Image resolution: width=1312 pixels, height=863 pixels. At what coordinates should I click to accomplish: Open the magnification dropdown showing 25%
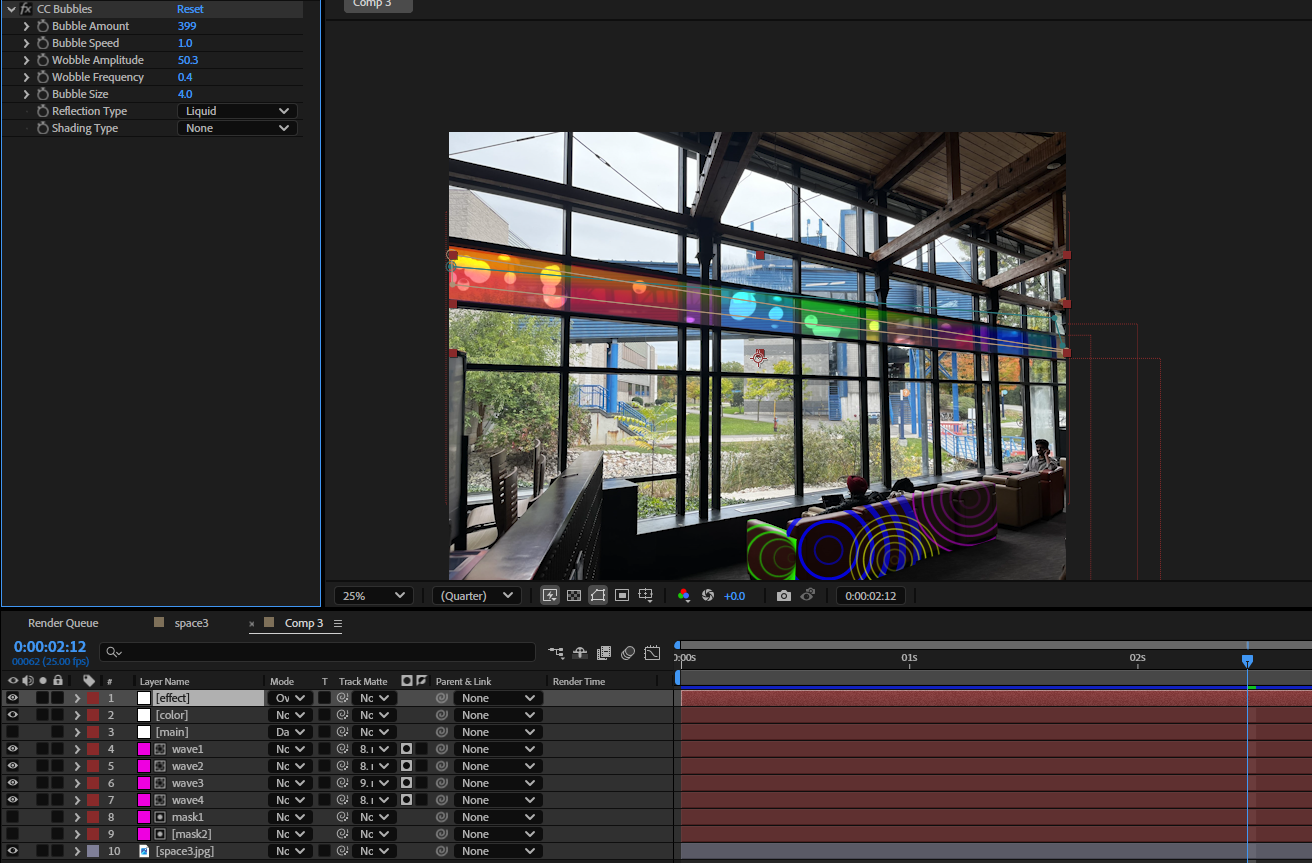pos(373,595)
